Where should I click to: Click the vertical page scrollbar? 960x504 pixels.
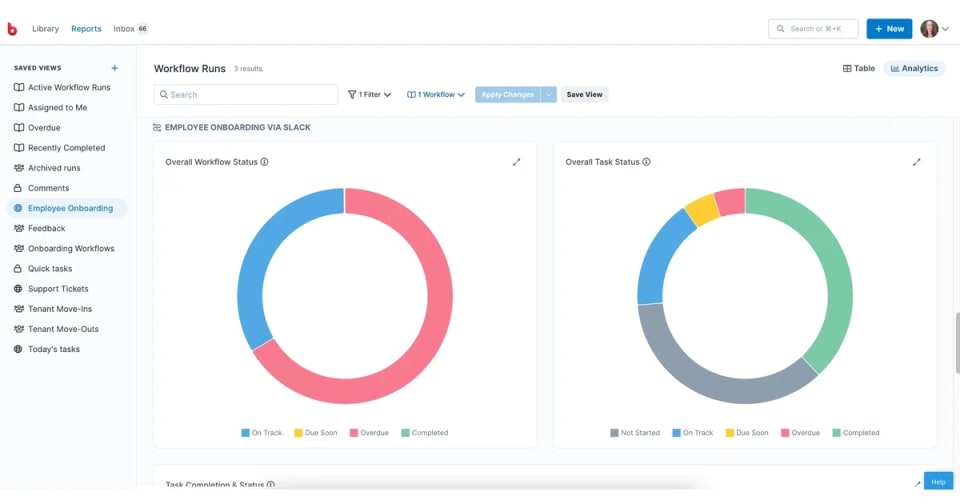957,343
